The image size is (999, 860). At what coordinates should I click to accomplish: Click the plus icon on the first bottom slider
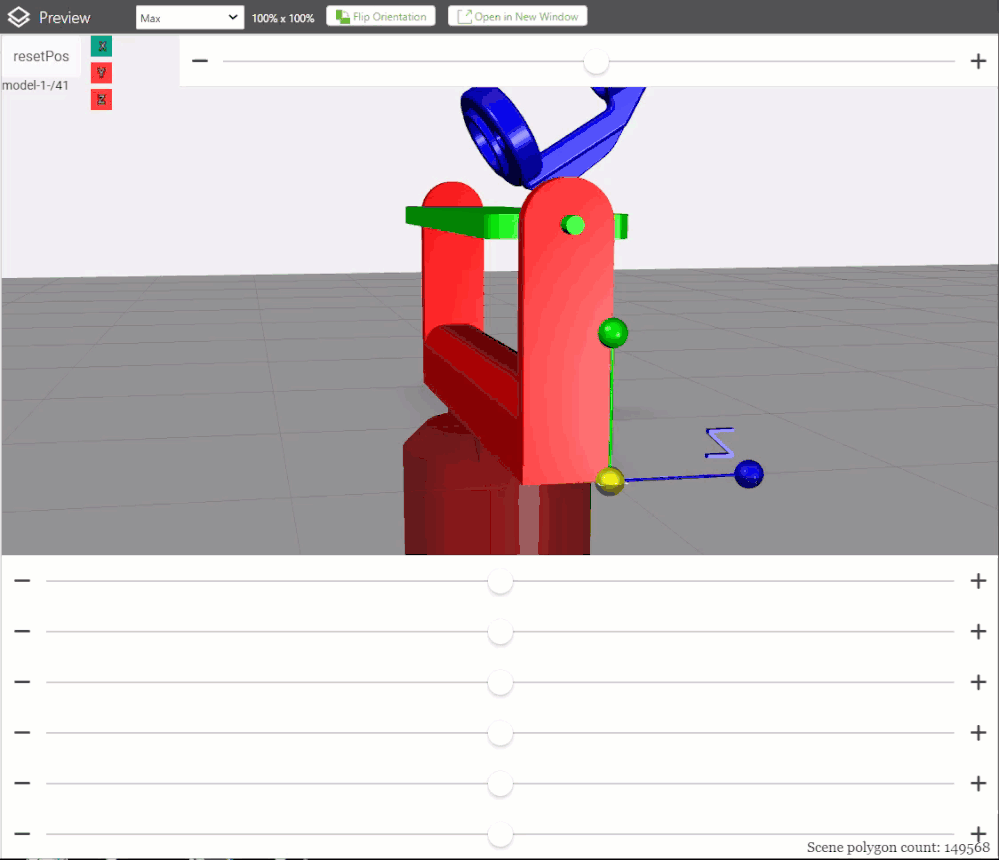978,581
